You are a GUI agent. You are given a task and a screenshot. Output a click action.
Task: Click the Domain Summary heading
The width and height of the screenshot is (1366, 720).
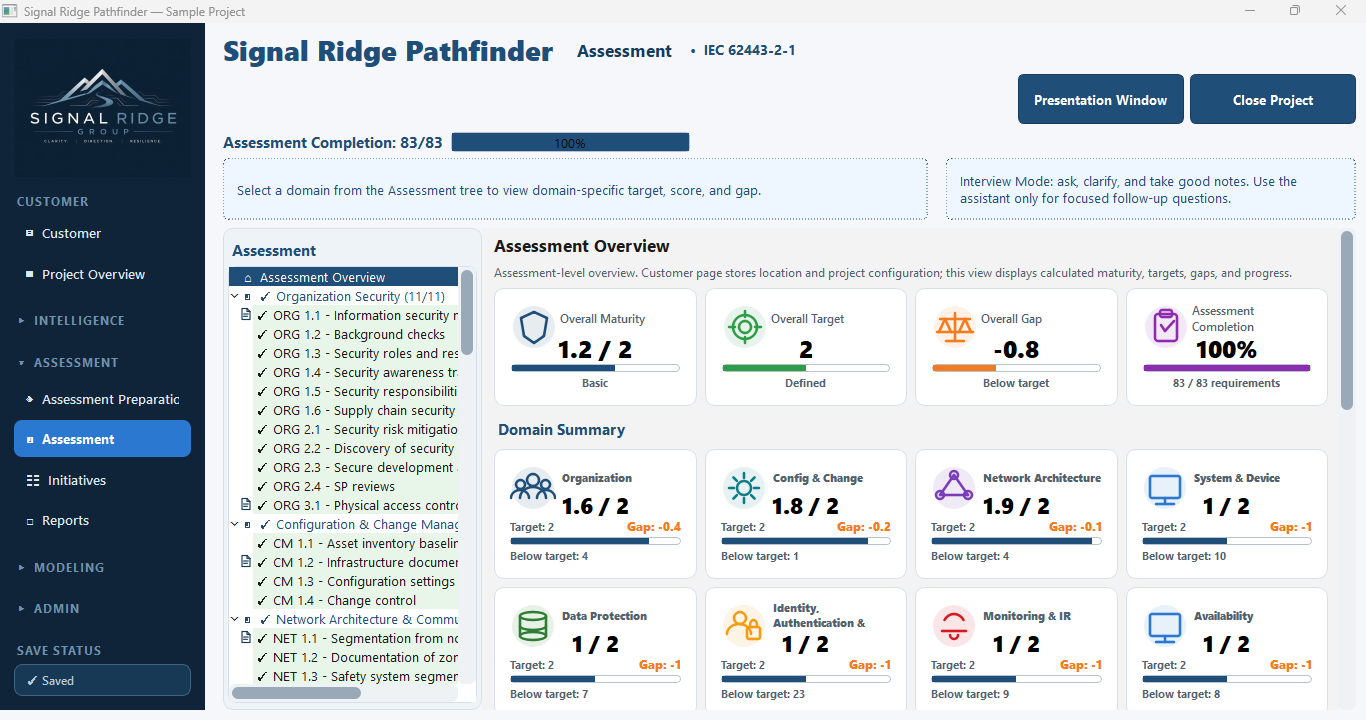(x=562, y=430)
